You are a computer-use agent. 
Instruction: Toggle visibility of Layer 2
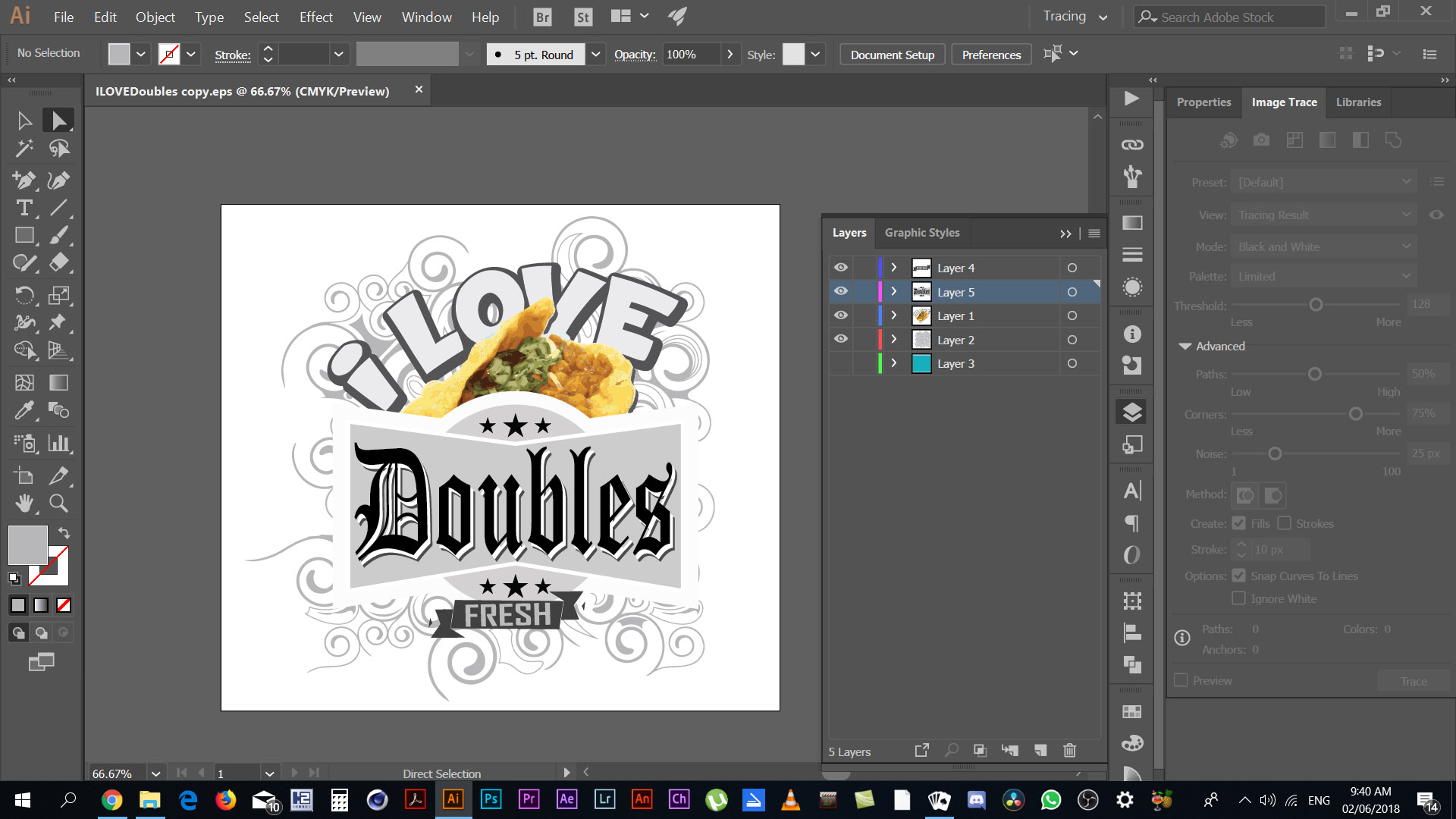point(841,339)
